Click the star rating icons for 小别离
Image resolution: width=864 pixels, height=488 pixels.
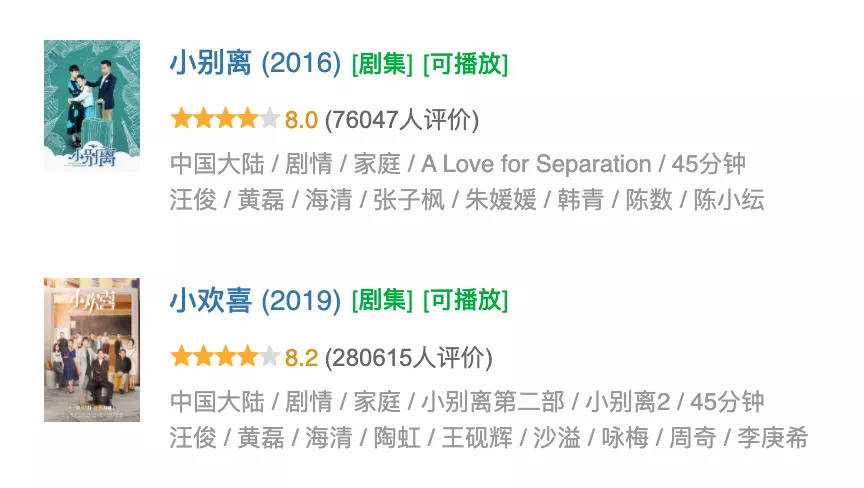[x=224, y=120]
